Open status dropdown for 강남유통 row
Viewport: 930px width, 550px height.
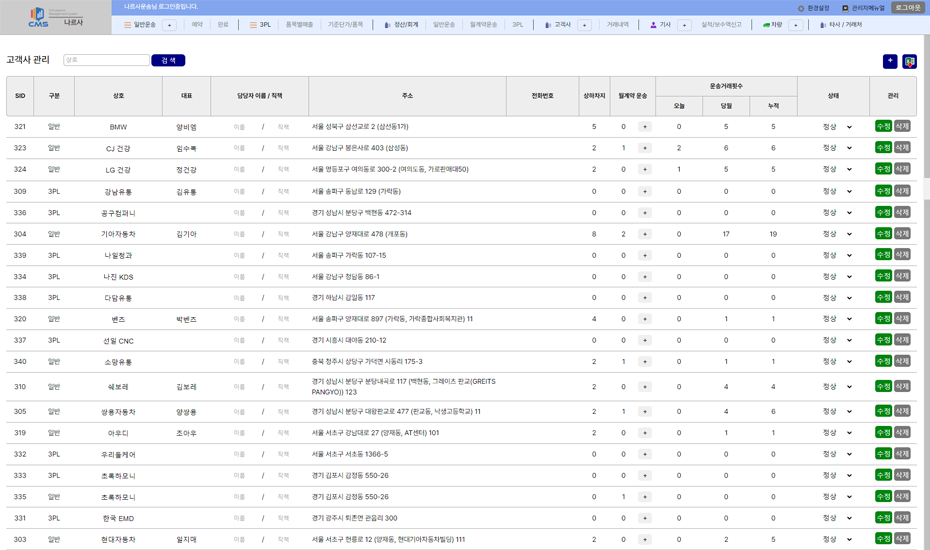(x=837, y=192)
